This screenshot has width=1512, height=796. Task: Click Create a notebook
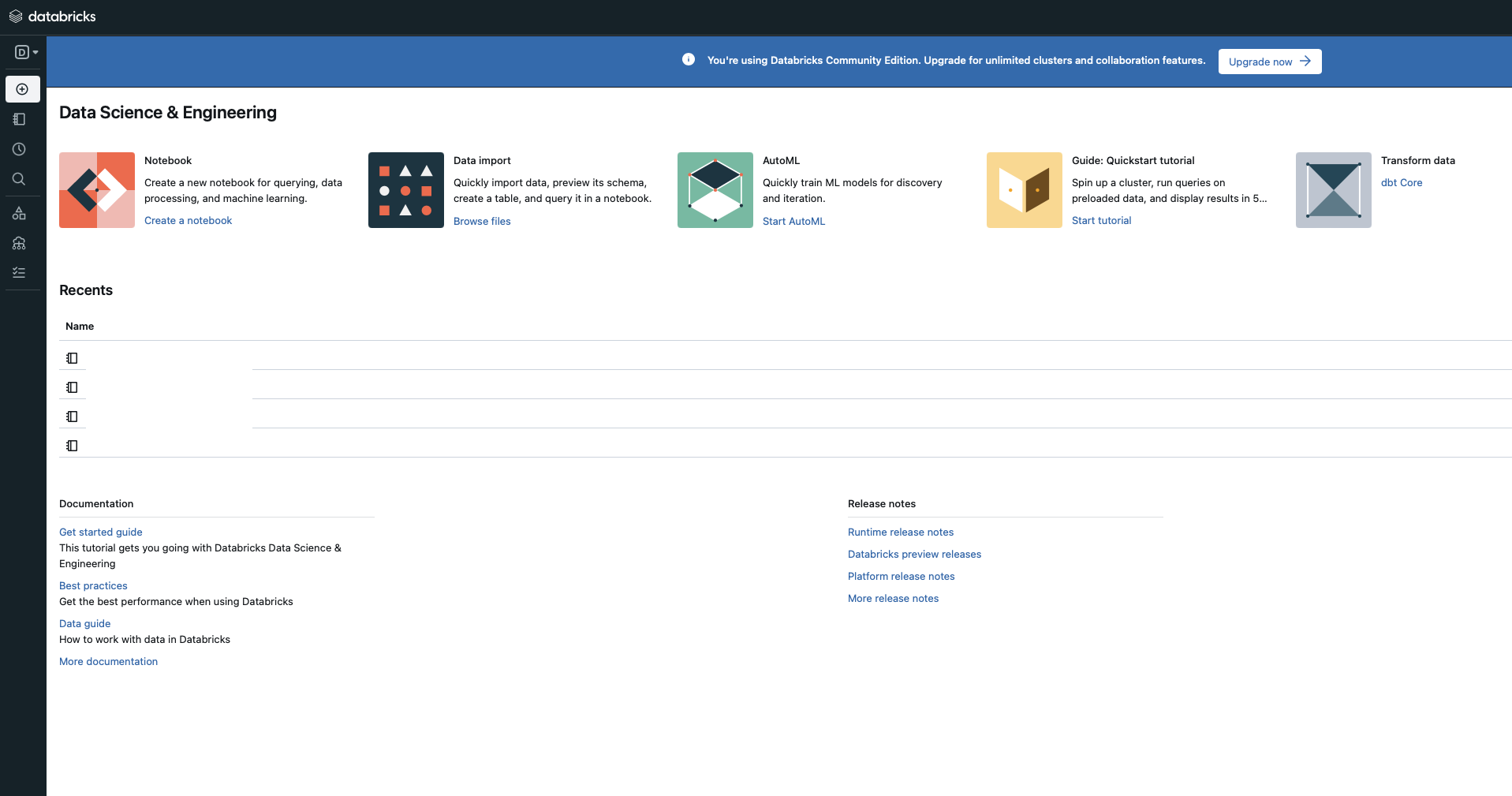pyautogui.click(x=188, y=220)
